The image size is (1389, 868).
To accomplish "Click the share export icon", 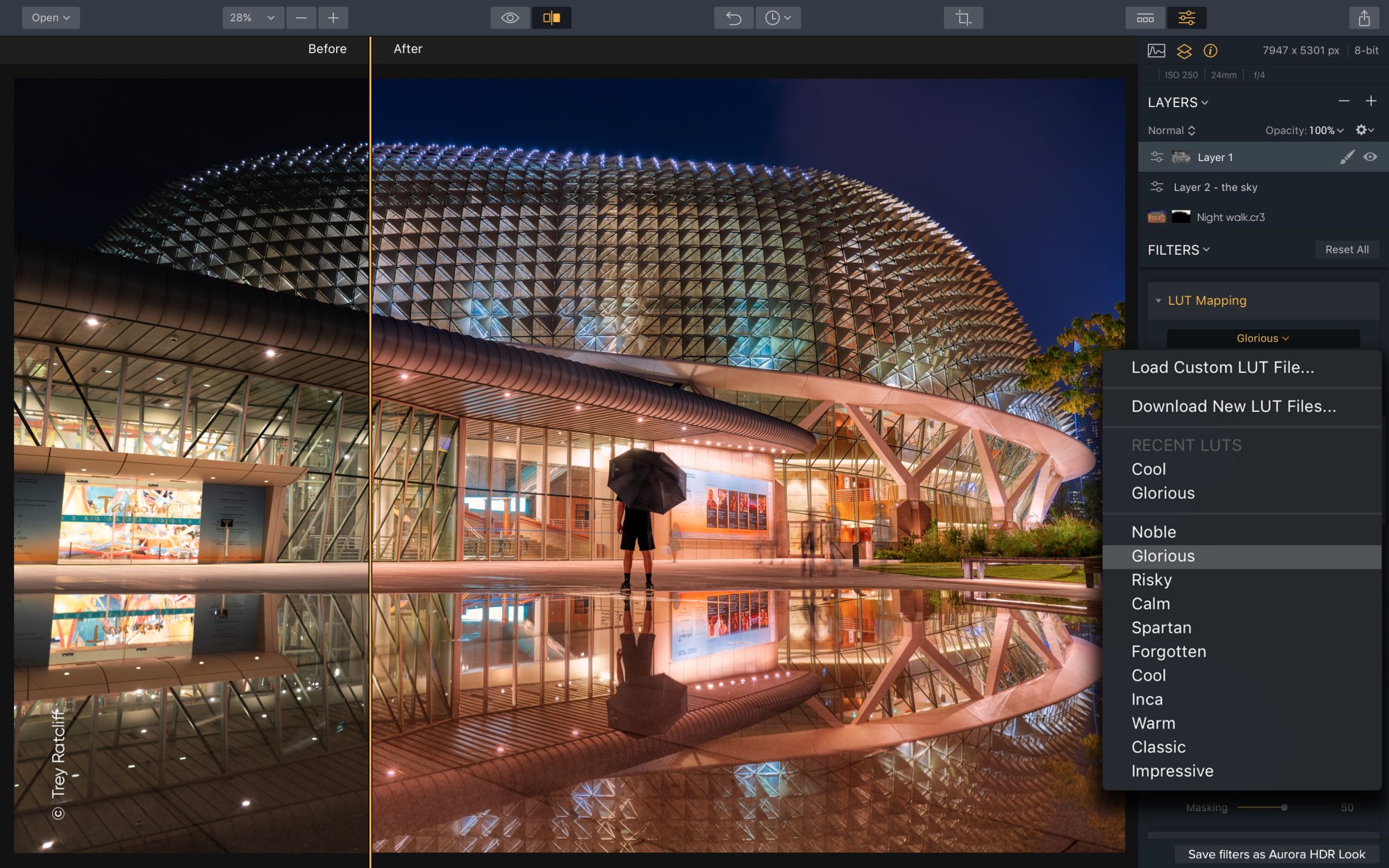I will [1364, 17].
